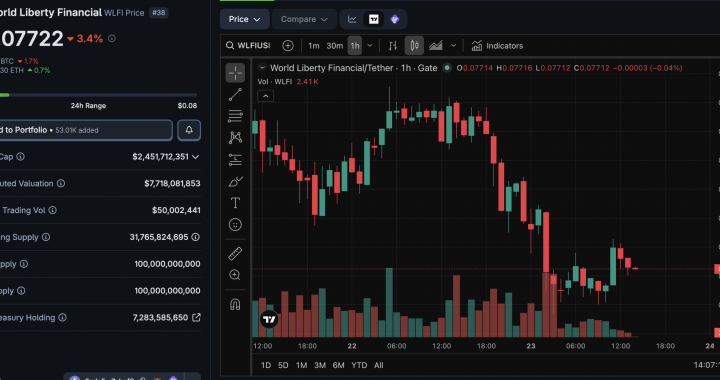Click info icon beside Circulating Supply label
The height and width of the screenshot is (380, 720).
coord(46,237)
